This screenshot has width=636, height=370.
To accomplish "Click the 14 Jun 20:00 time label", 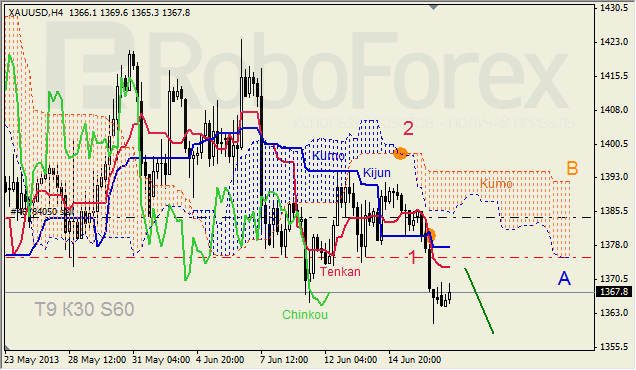I will pos(414,360).
